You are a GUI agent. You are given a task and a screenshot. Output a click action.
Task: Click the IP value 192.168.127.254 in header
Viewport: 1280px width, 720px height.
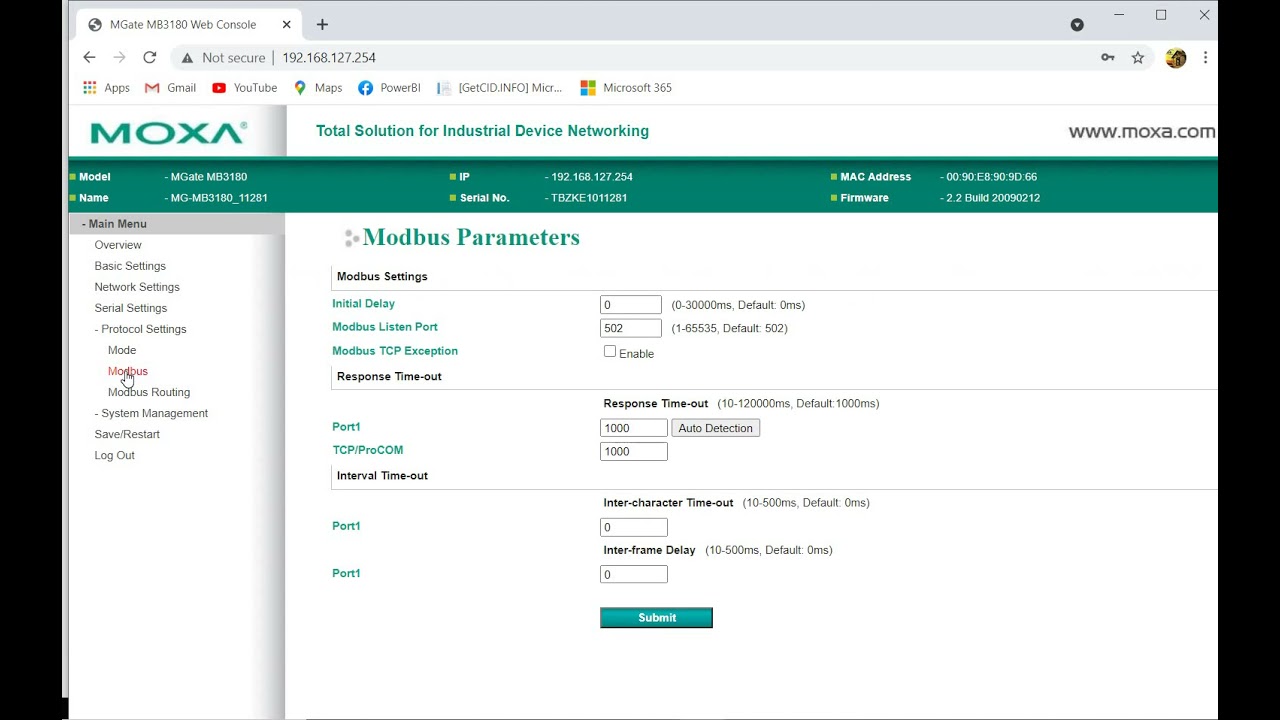click(592, 177)
